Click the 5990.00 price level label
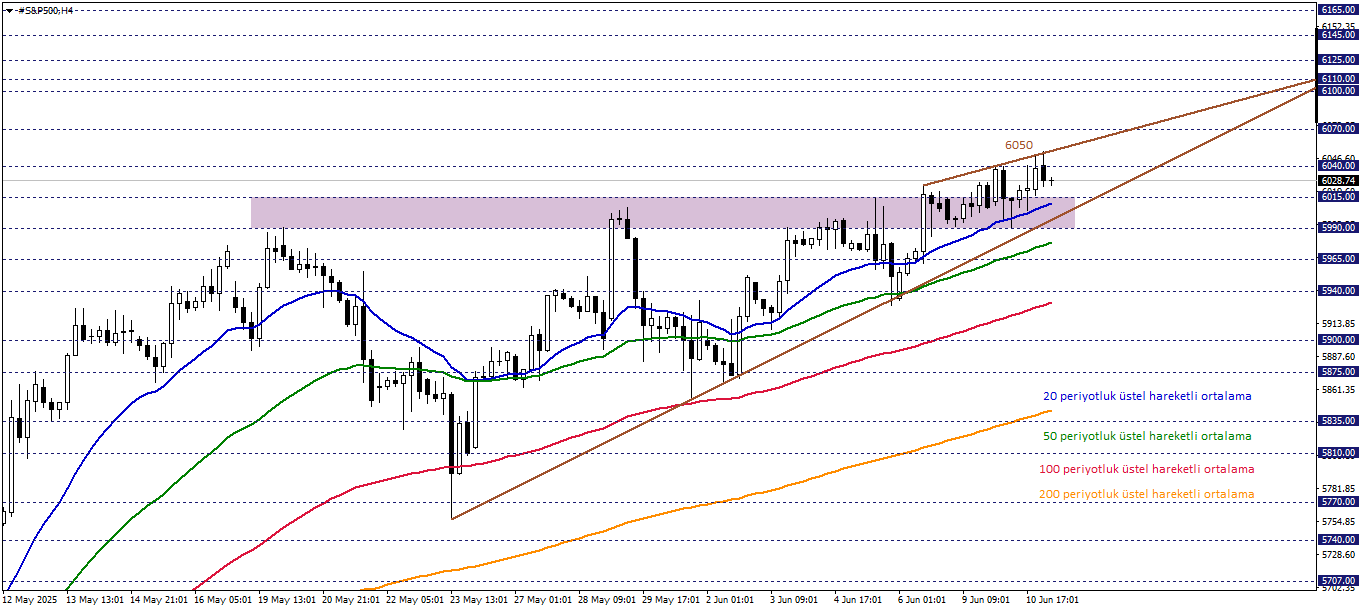 pos(1337,228)
